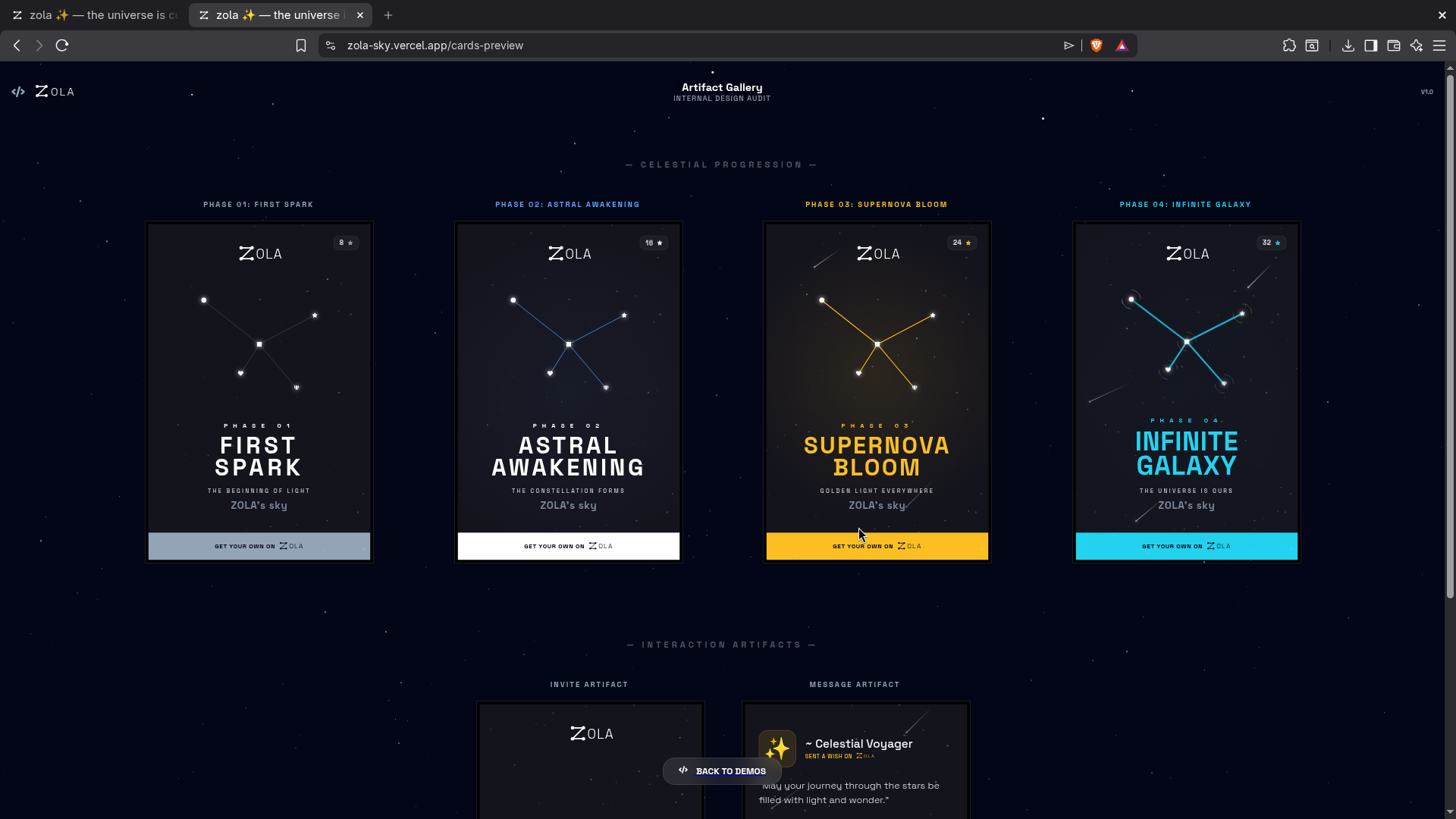Click the cyan GET YOUR OWN banner on Infinite Galaxy
Viewport: 1456px width, 819px height.
[1186, 546]
